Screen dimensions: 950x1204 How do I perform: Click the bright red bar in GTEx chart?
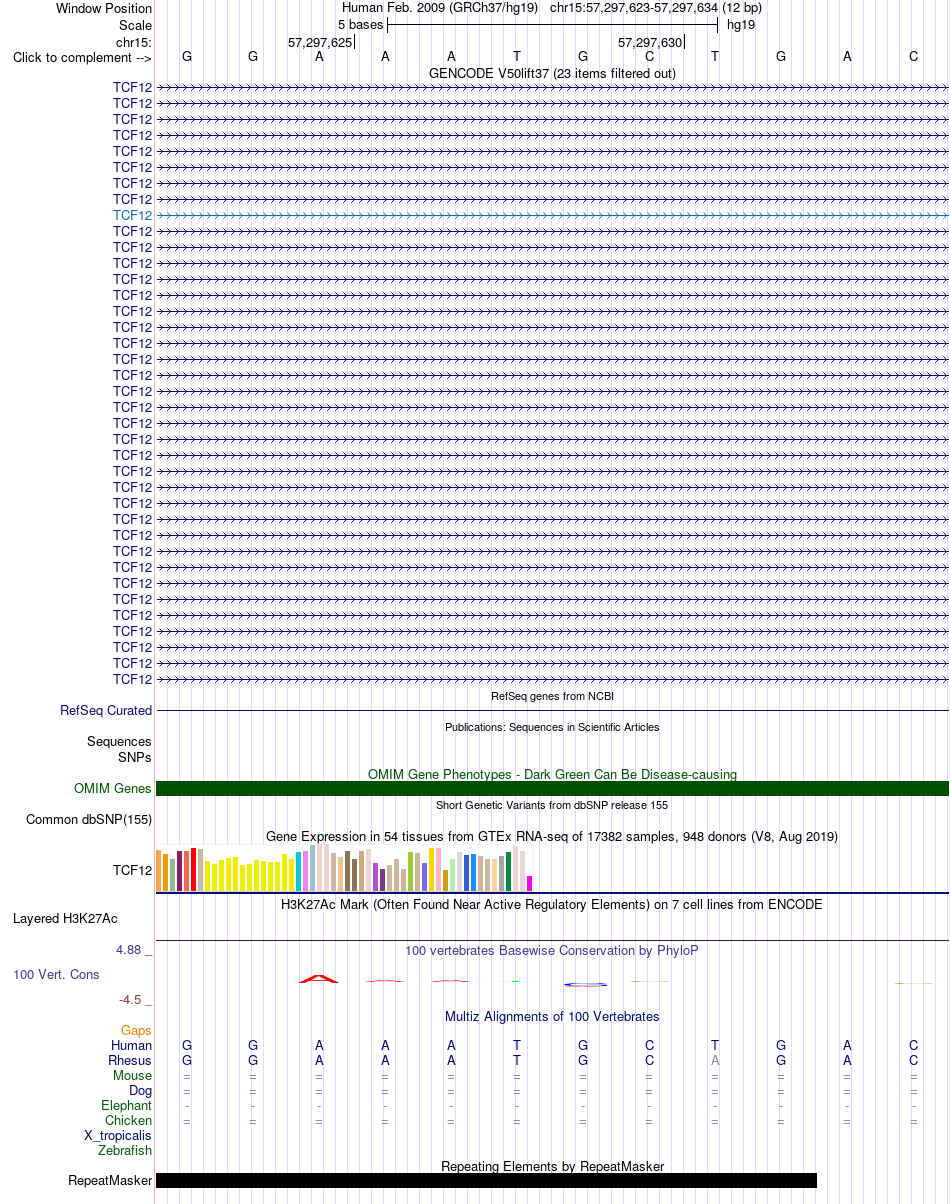coord(194,870)
